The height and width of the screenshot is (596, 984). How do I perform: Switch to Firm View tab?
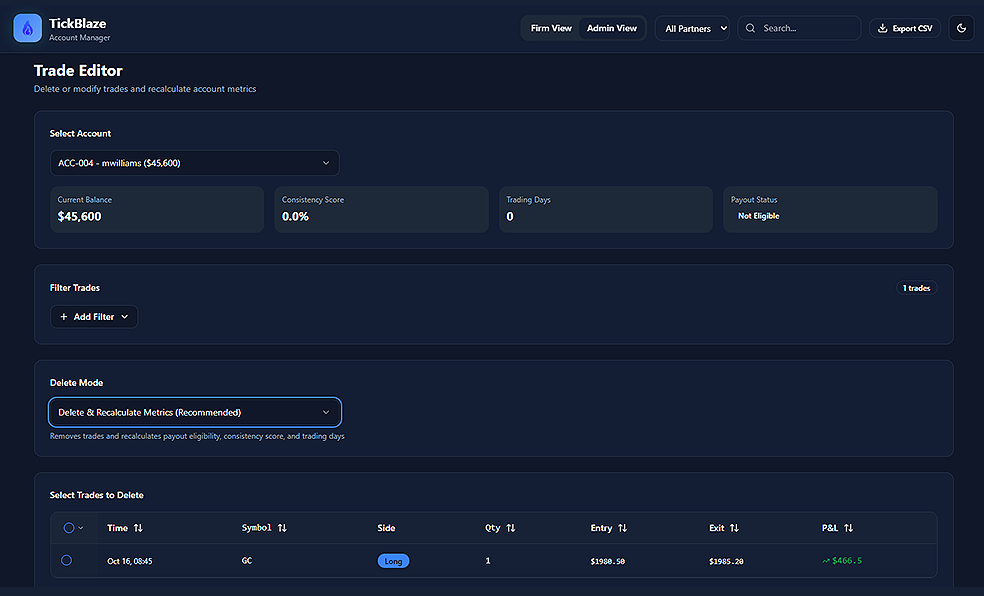click(551, 28)
